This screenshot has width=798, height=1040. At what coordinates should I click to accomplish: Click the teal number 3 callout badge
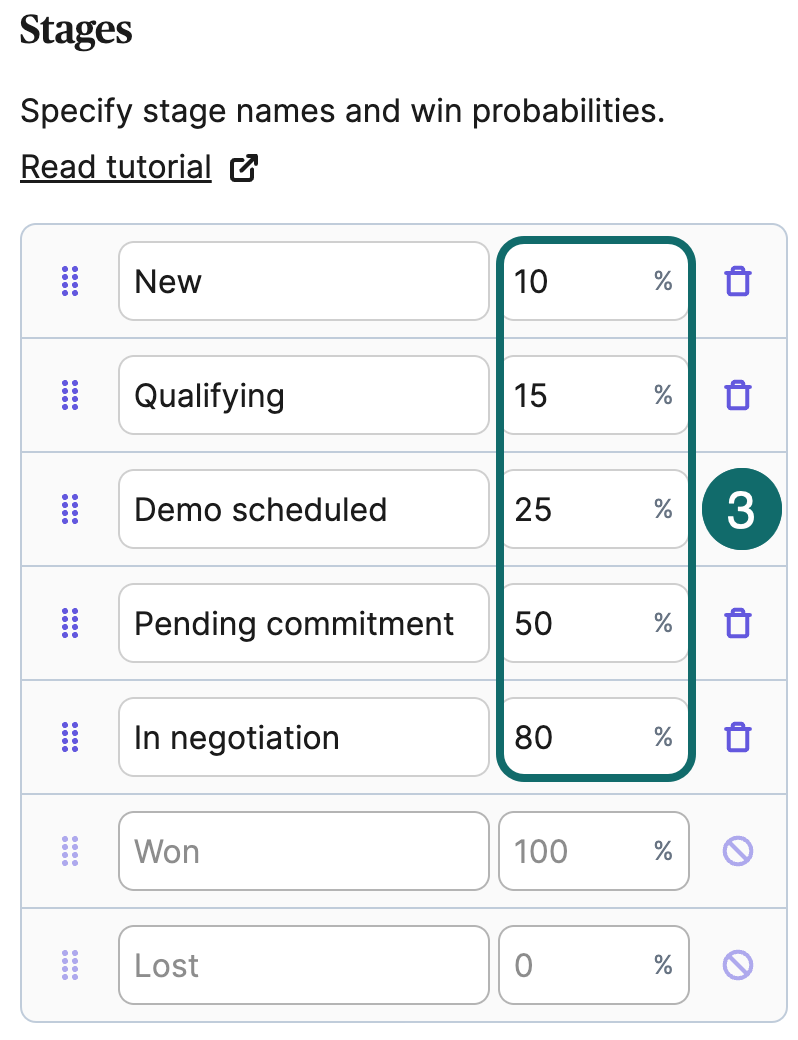742,509
